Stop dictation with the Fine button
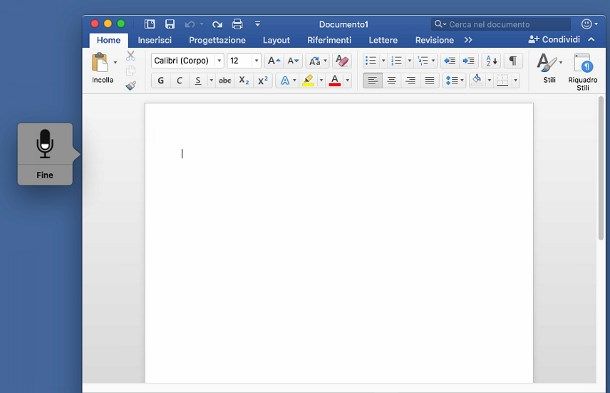Image resolution: width=610 pixels, height=393 pixels. [x=45, y=175]
